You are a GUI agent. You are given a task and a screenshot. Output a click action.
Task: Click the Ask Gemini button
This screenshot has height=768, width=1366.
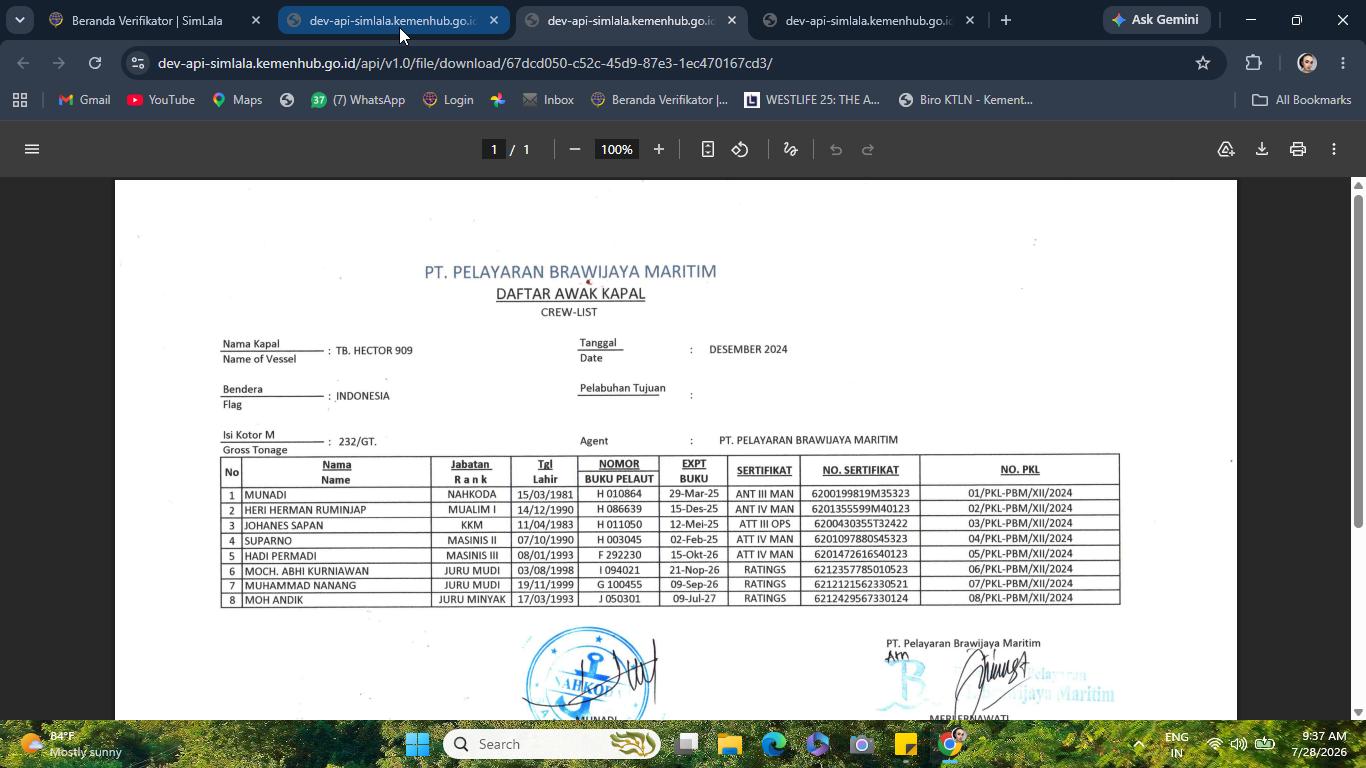point(1156,20)
